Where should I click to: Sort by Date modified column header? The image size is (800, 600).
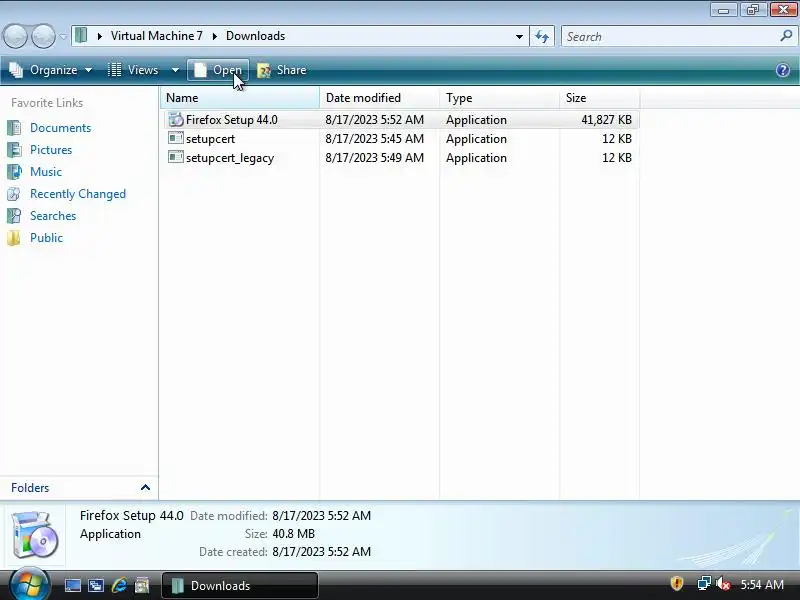[x=379, y=97]
